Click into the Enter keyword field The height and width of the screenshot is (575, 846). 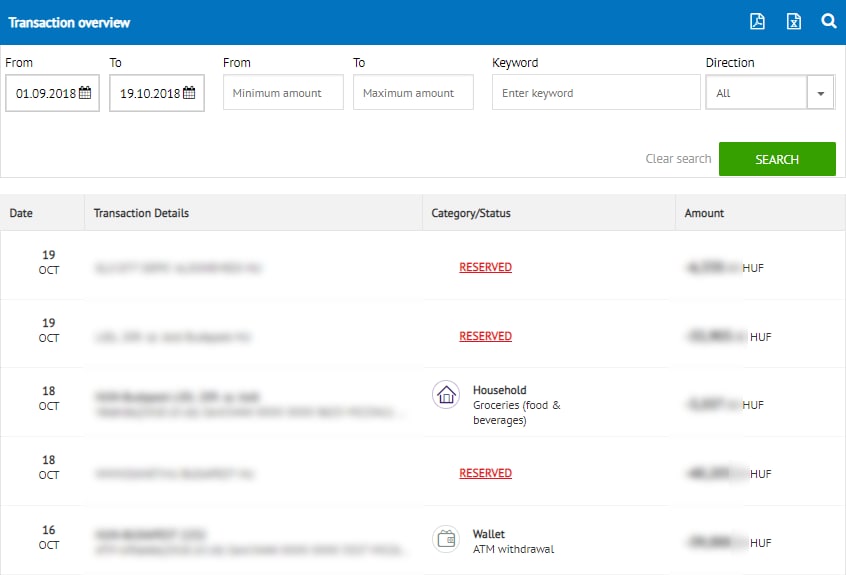point(596,93)
